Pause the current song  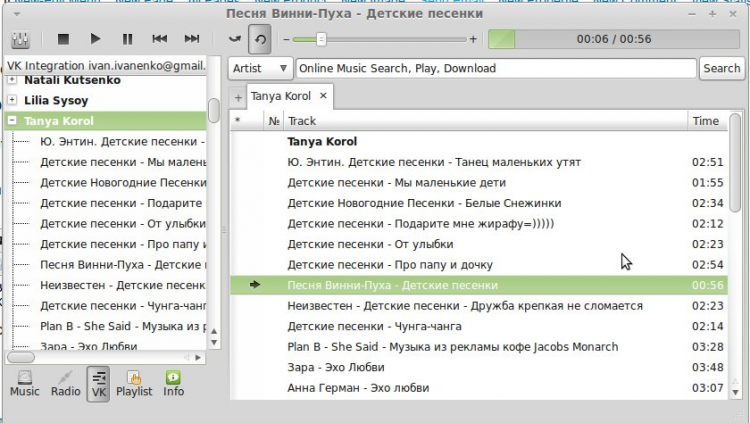(x=127, y=39)
